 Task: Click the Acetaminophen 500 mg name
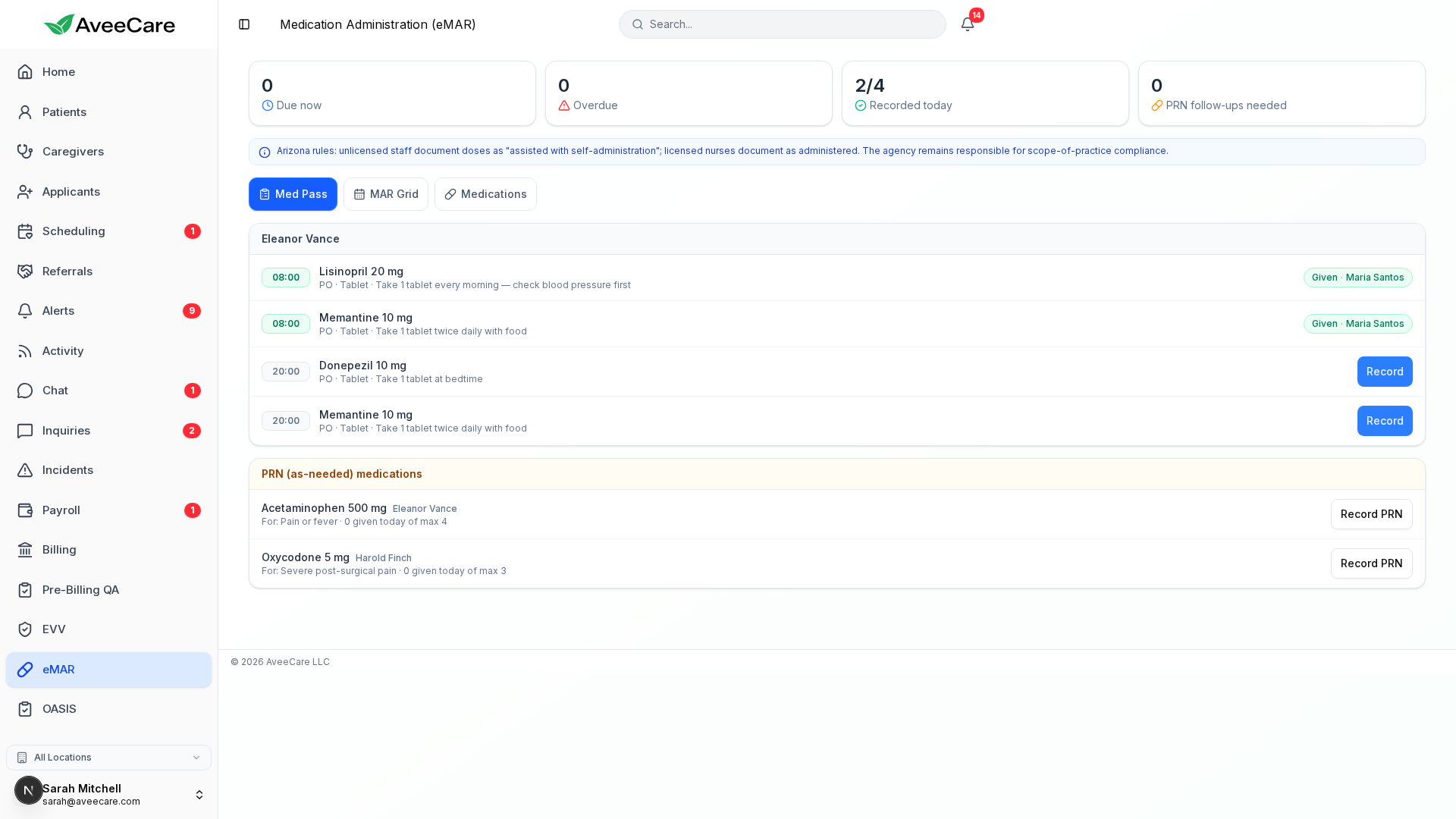pyautogui.click(x=324, y=508)
